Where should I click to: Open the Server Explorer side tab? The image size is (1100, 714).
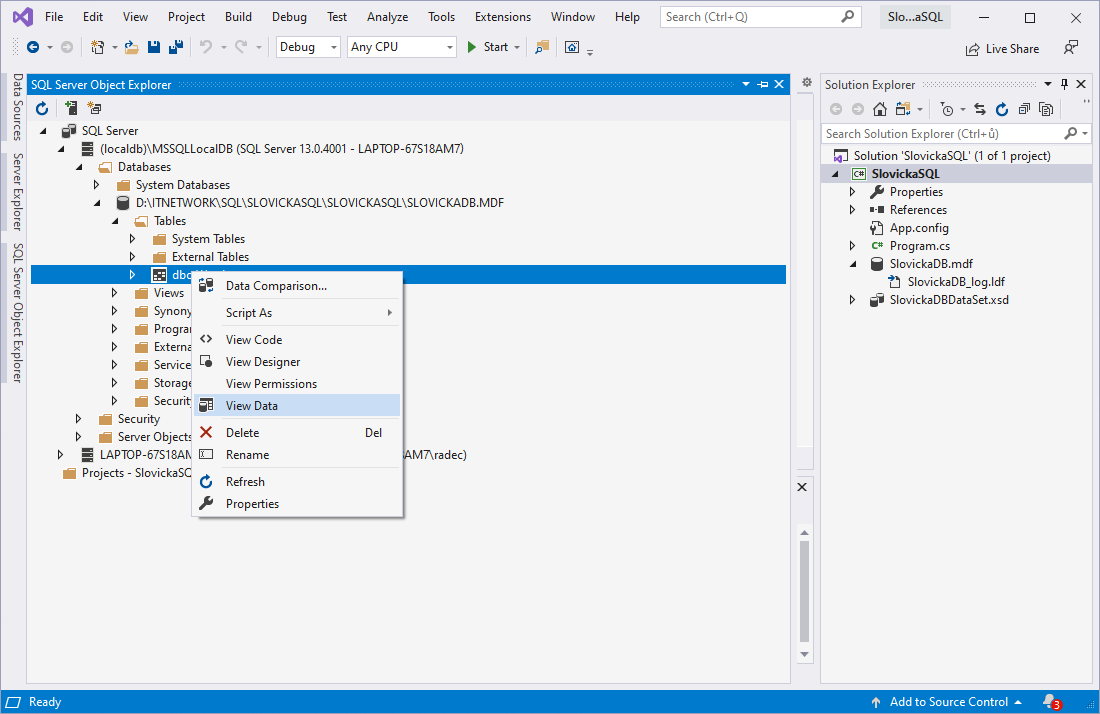18,192
